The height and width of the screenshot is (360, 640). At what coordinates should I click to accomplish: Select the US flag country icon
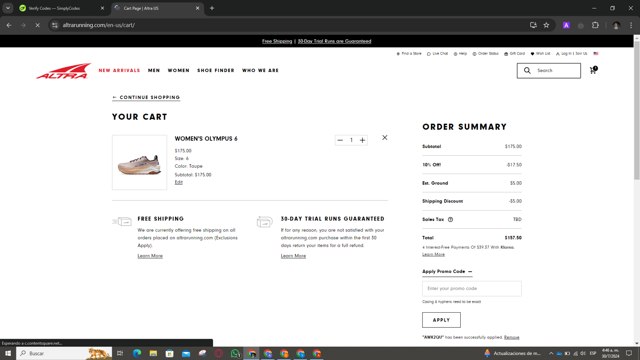pos(596,53)
